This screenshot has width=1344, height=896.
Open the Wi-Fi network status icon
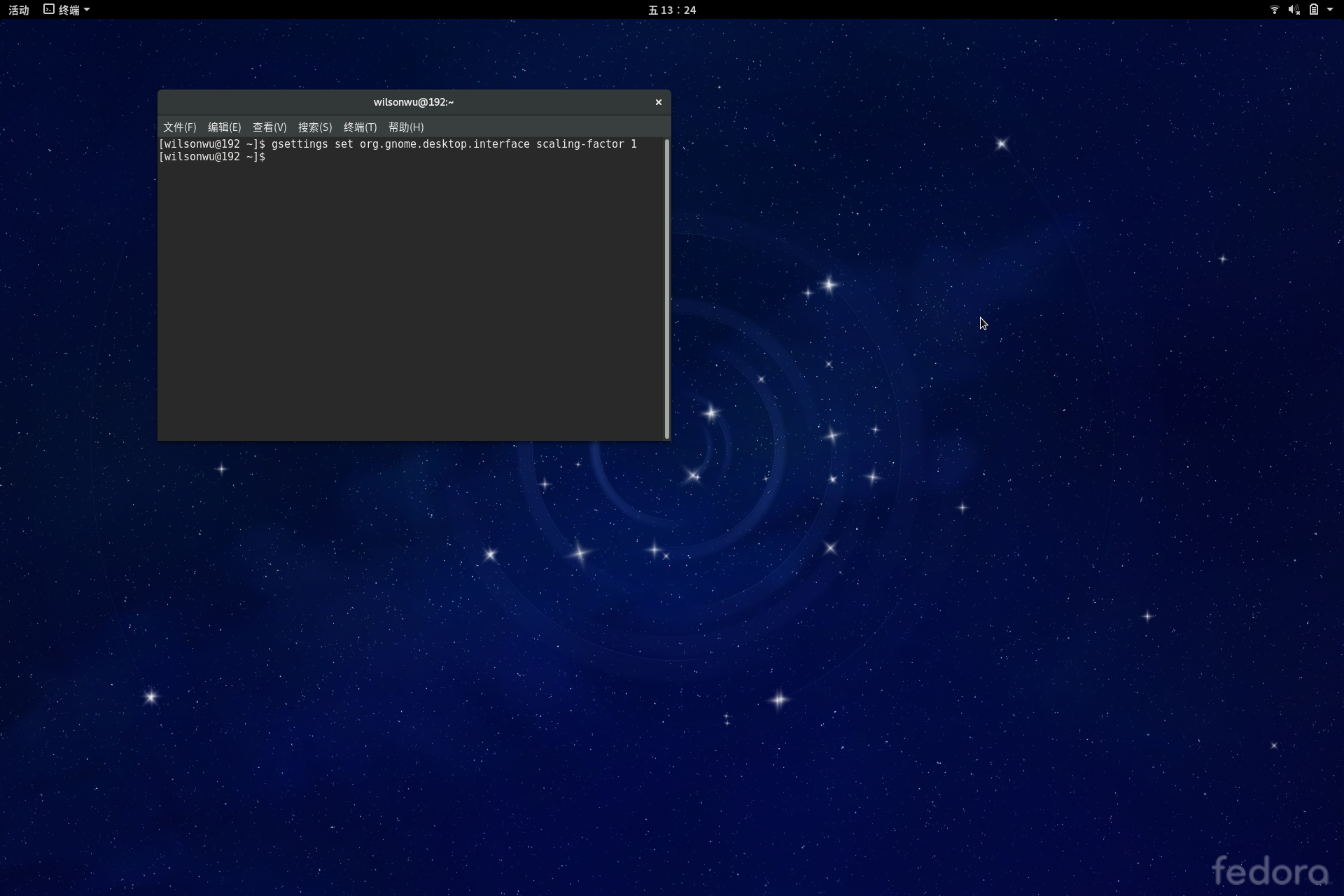(1274, 10)
